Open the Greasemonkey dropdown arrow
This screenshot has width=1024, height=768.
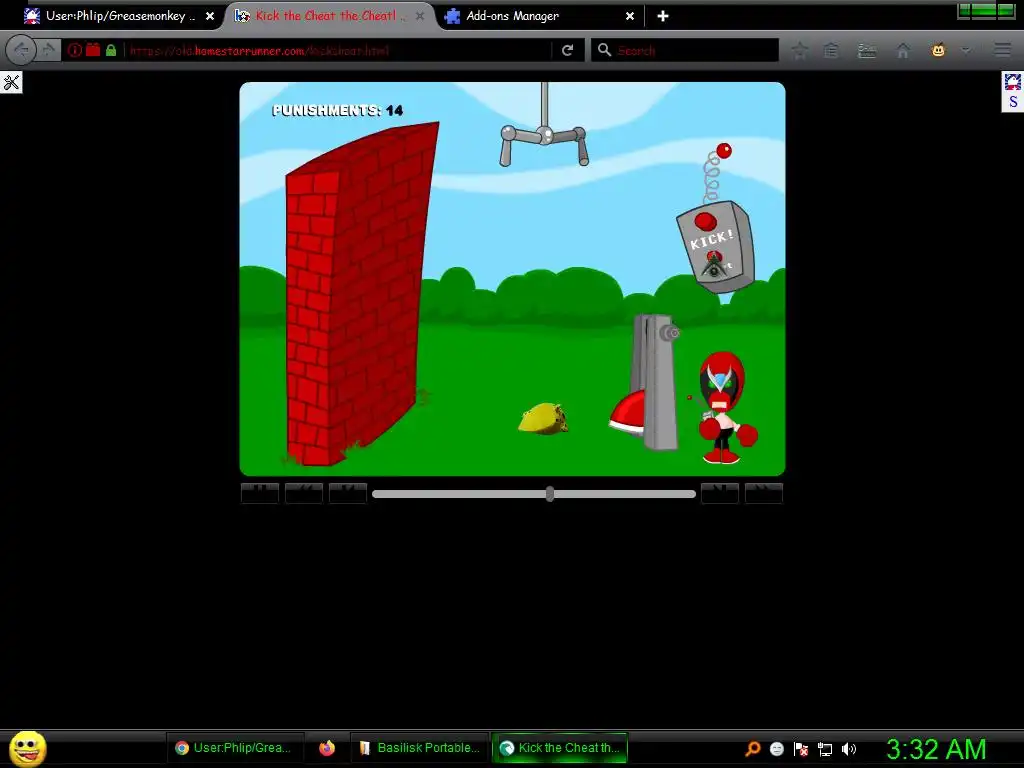pyautogui.click(x=965, y=50)
